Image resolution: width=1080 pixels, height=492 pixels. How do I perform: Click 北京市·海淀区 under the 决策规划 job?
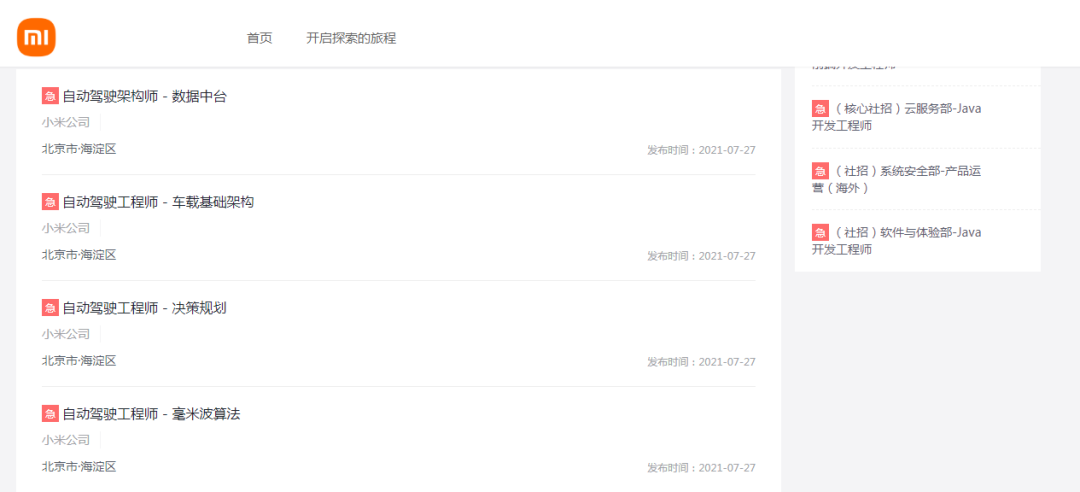coord(79,360)
